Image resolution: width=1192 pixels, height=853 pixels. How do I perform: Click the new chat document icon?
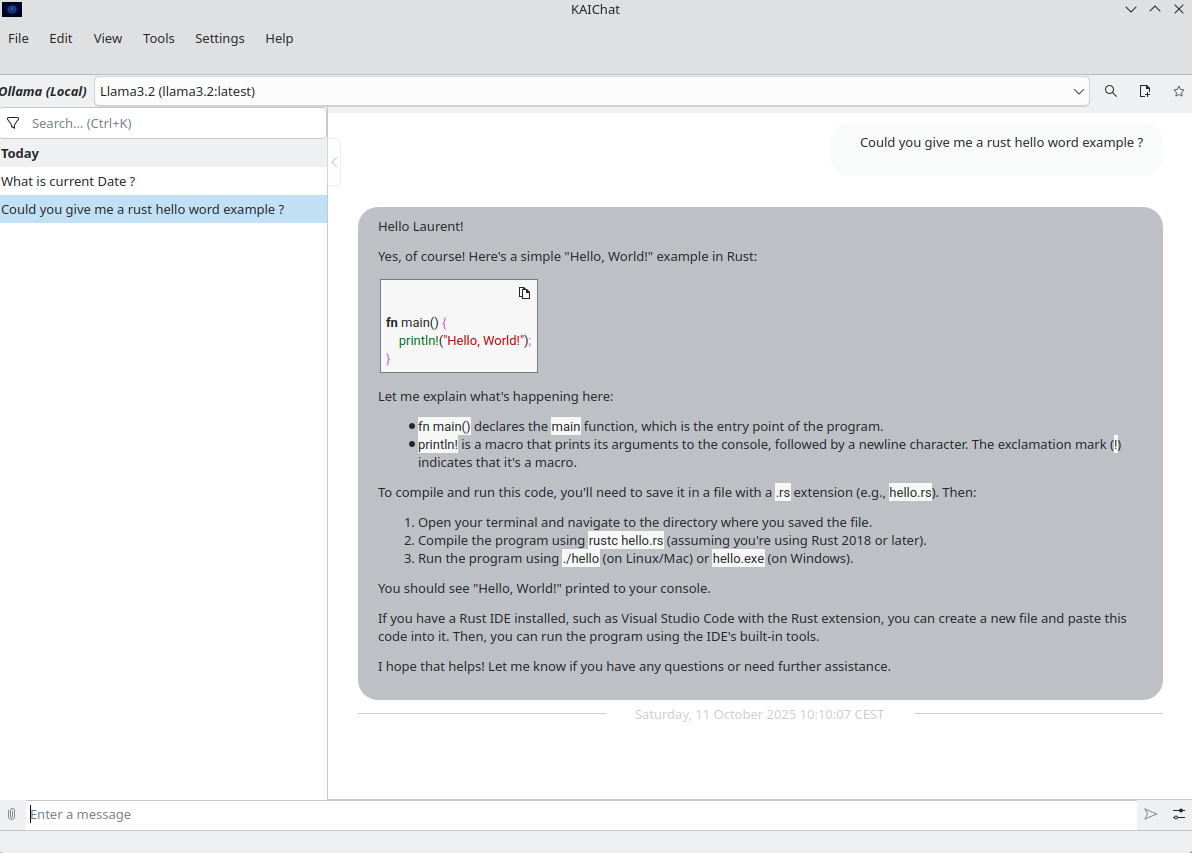click(x=1145, y=91)
